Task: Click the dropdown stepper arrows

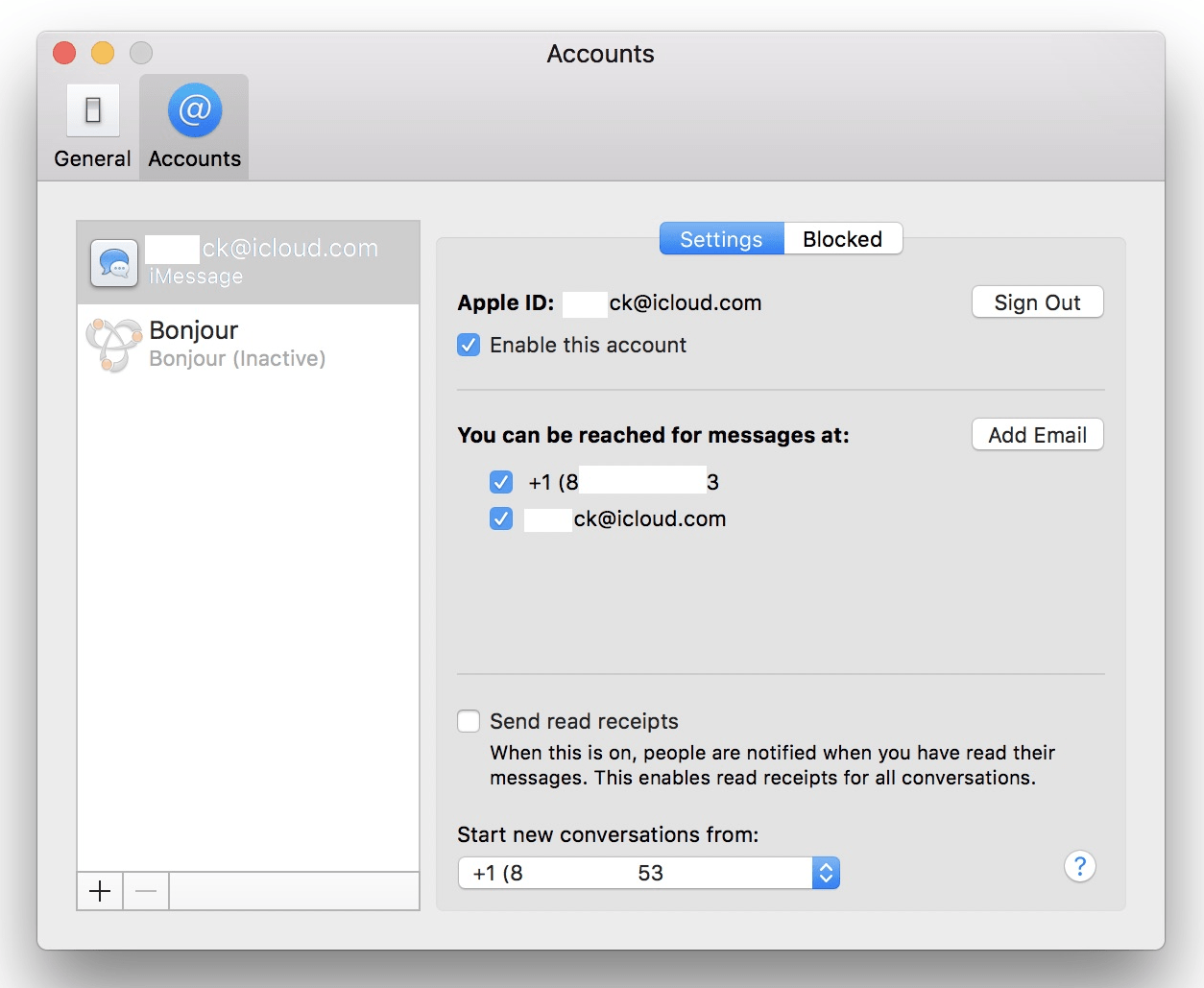Action: click(x=826, y=873)
